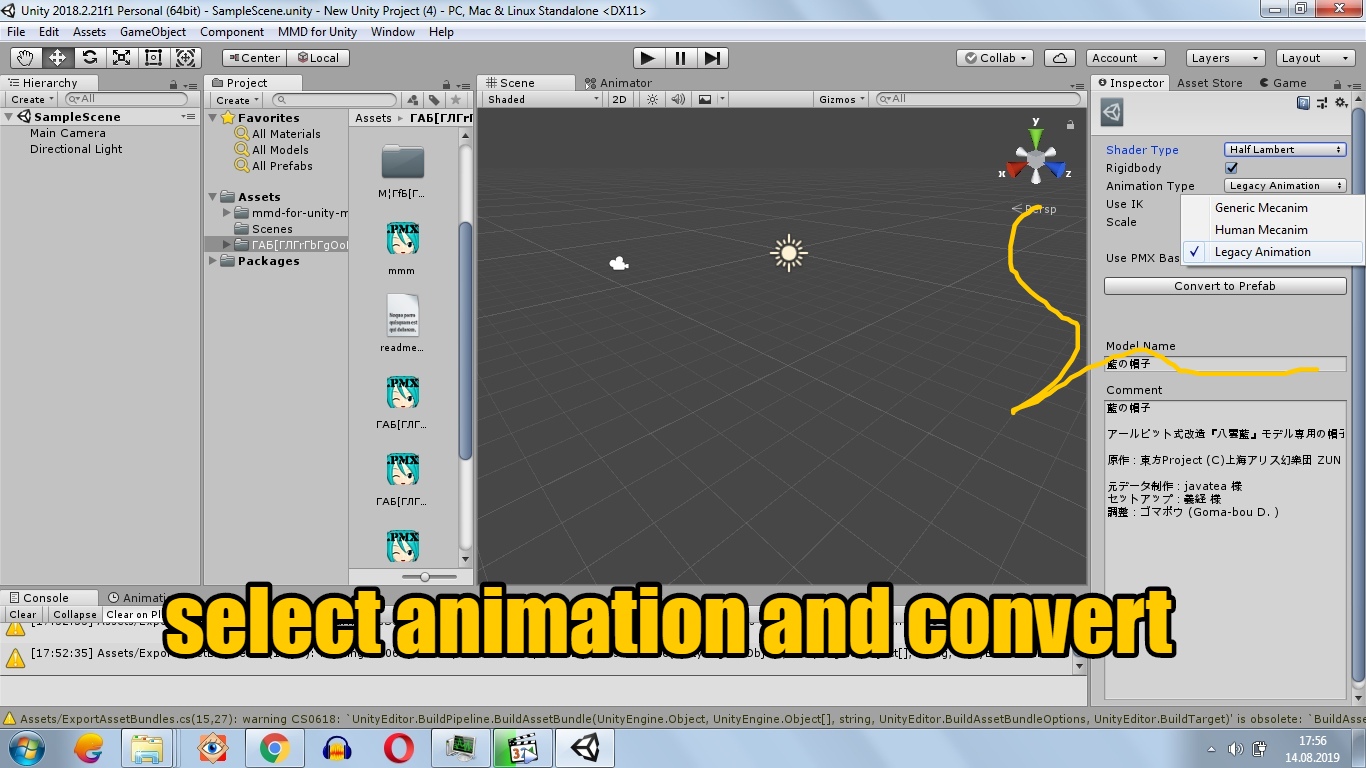Toggle 2D view in Scene
The image size is (1366, 768).
click(x=619, y=99)
